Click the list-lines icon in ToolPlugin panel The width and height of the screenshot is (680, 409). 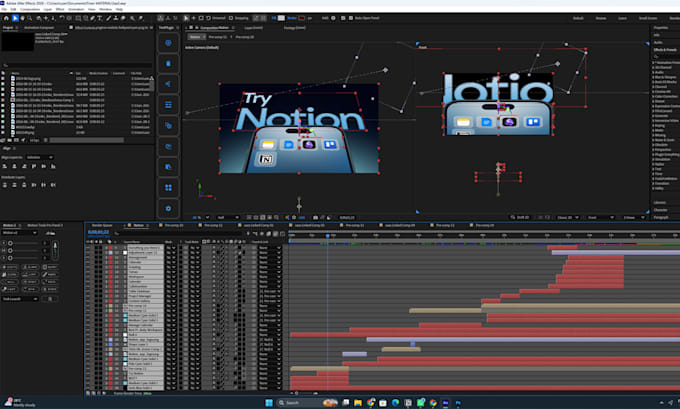[x=168, y=105]
